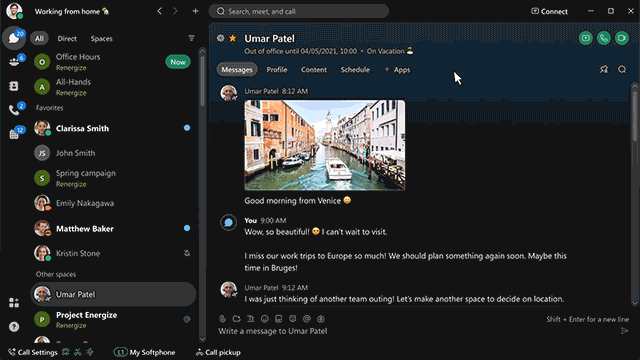The image size is (640, 360).
Task: Open the Clarissa Smith conversation
Action: coord(113,128)
